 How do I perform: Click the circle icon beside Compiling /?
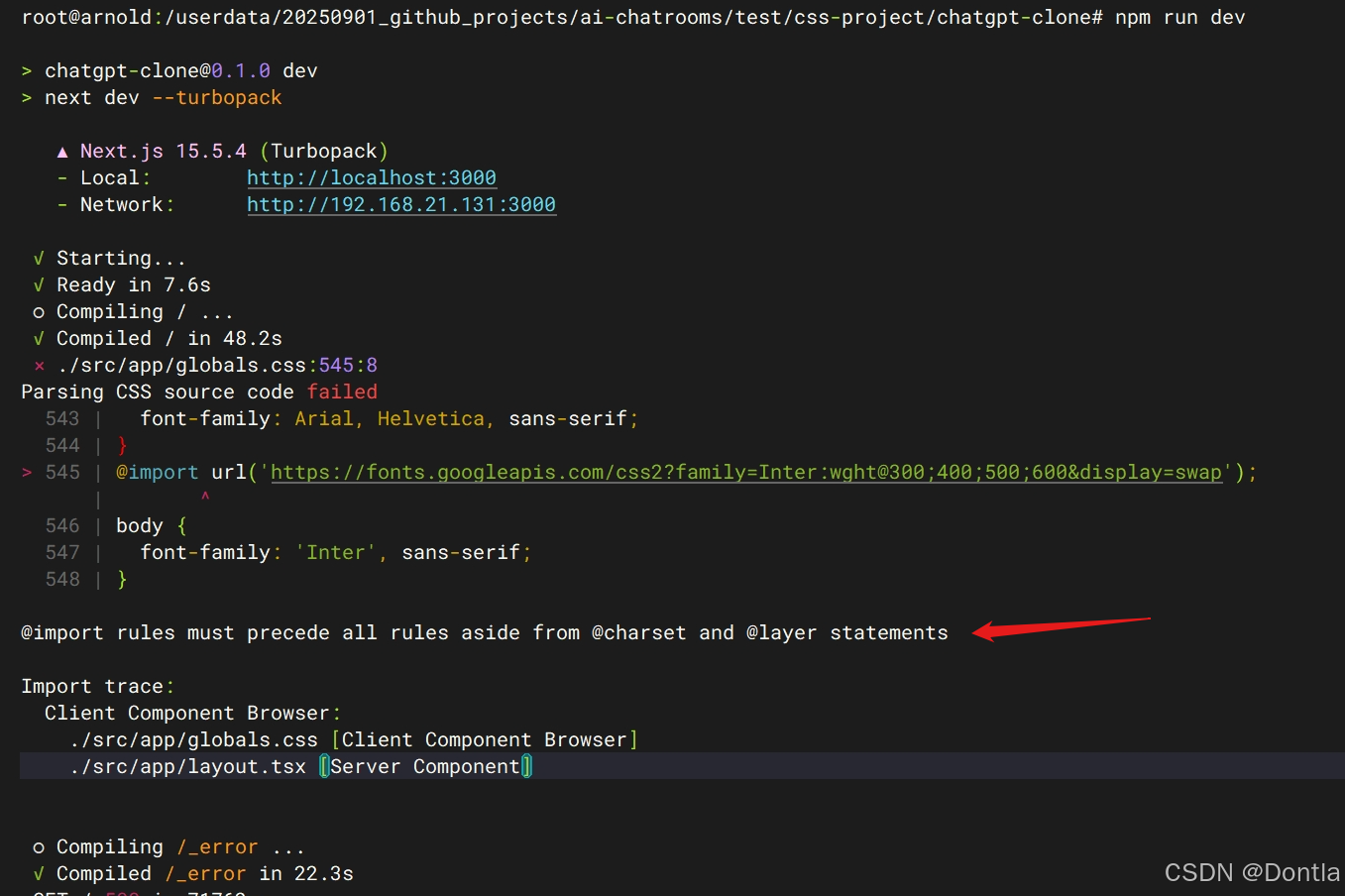pyautogui.click(x=38, y=311)
